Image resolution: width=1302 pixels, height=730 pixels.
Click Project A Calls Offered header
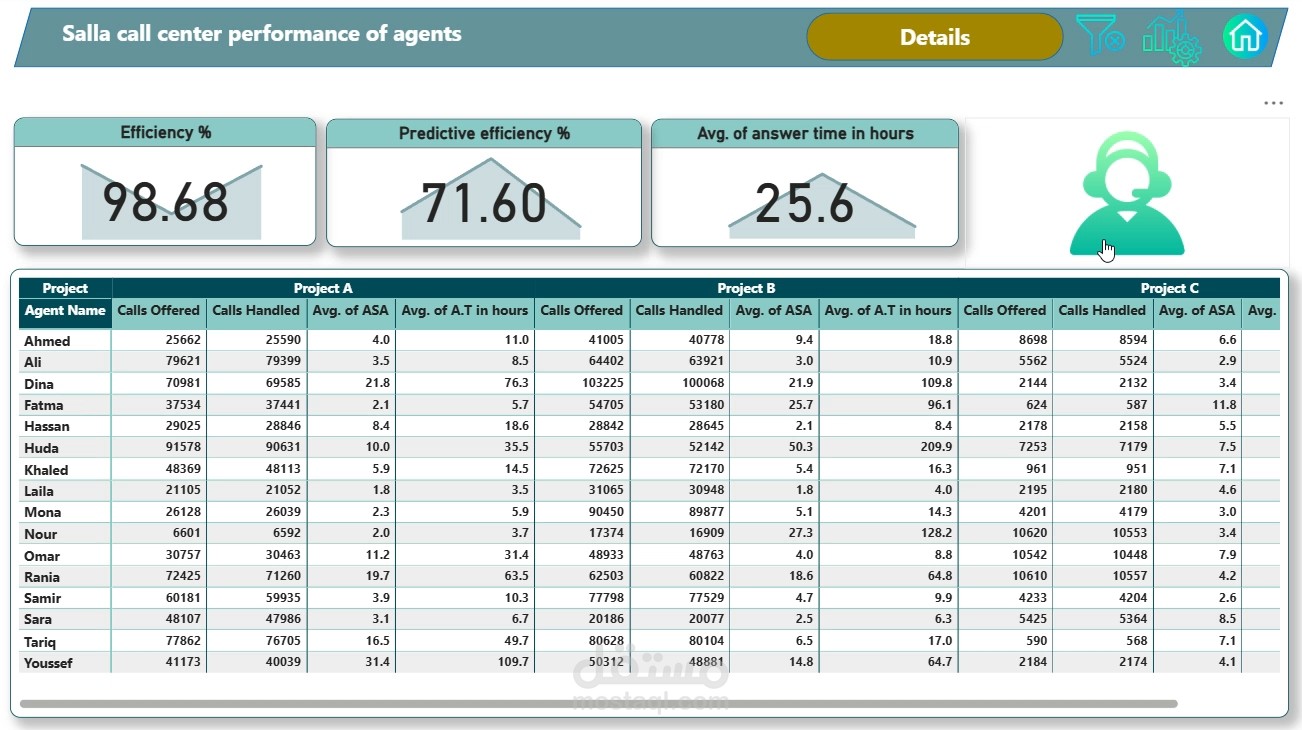[x=159, y=310]
